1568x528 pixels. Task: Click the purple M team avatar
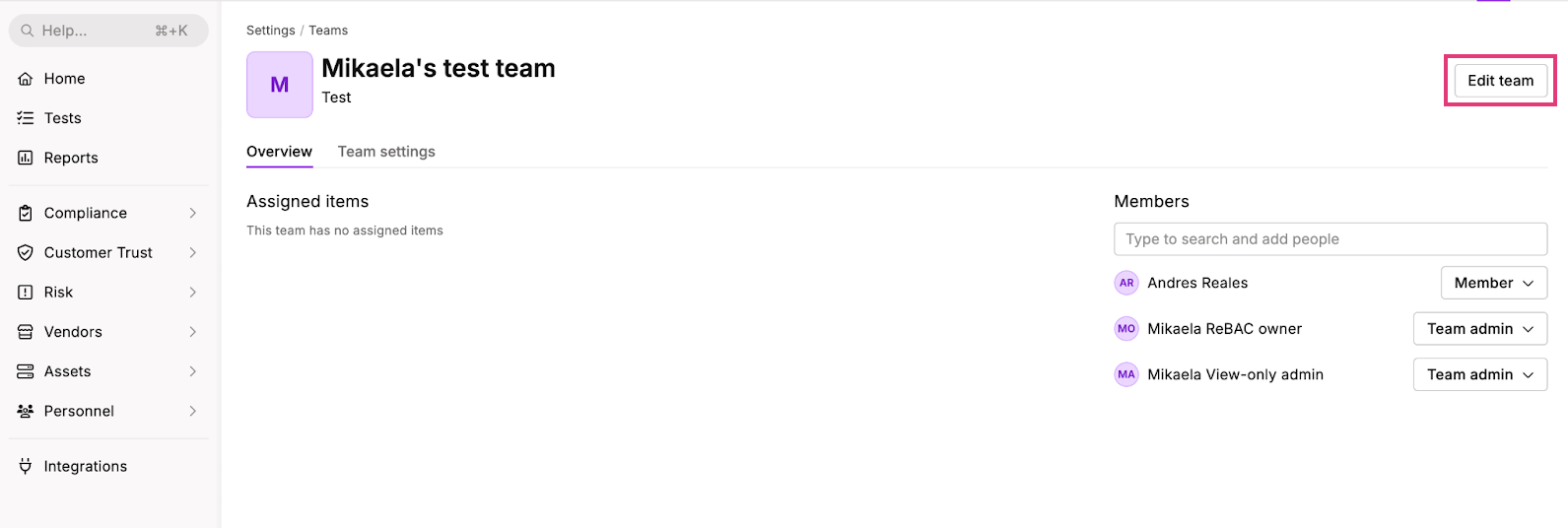pos(280,85)
